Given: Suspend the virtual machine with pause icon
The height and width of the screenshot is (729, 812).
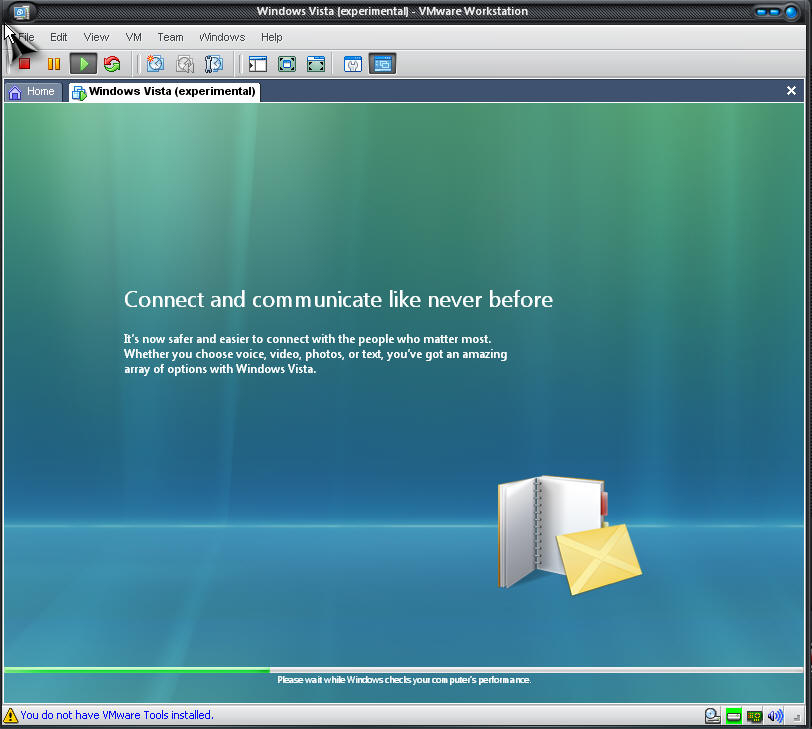Looking at the screenshot, I should (x=54, y=64).
